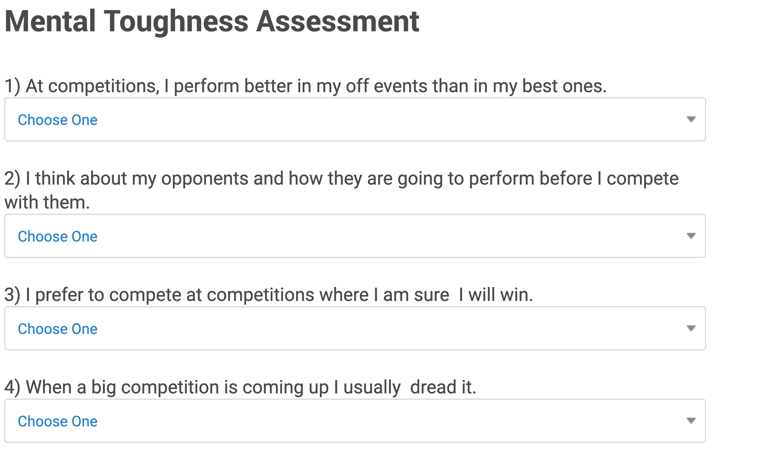Click the word 'Assessment' in the title
768x457 pixels.
pos(338,22)
